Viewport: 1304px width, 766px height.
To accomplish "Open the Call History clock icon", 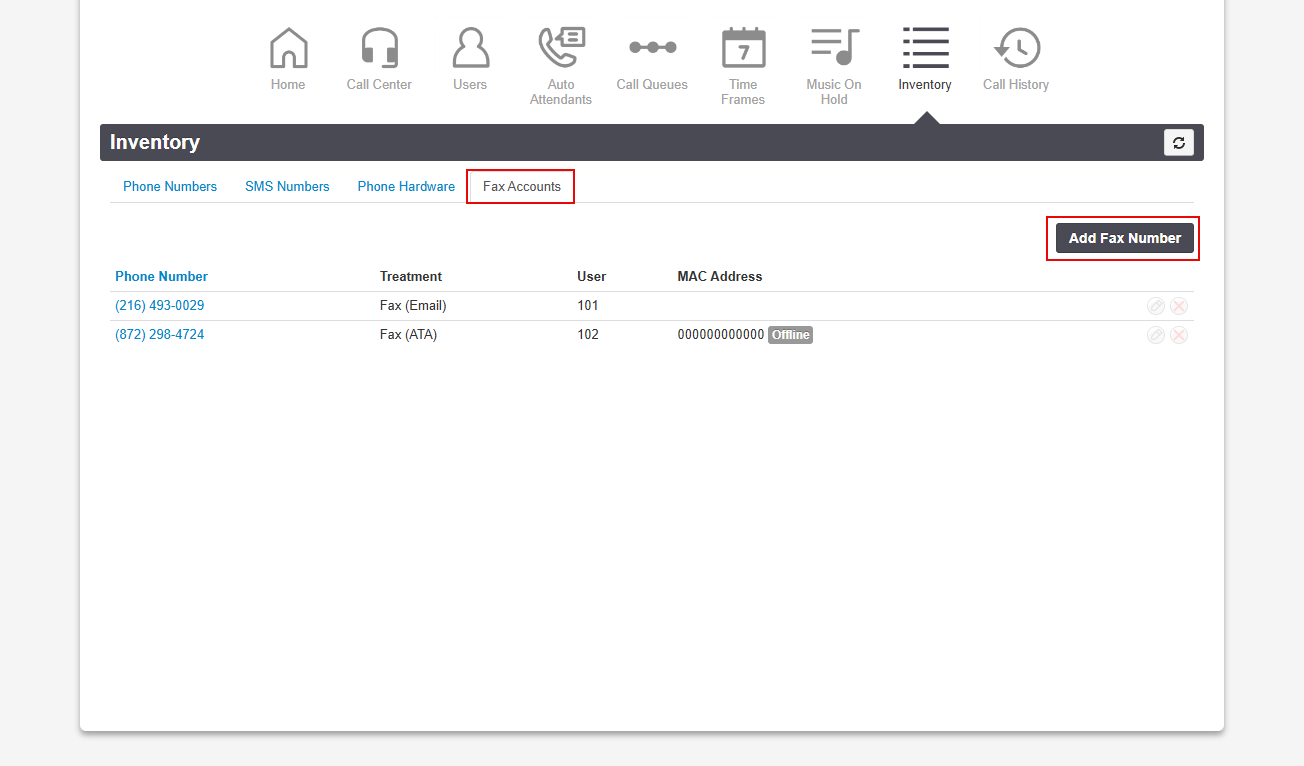I will (x=1016, y=48).
